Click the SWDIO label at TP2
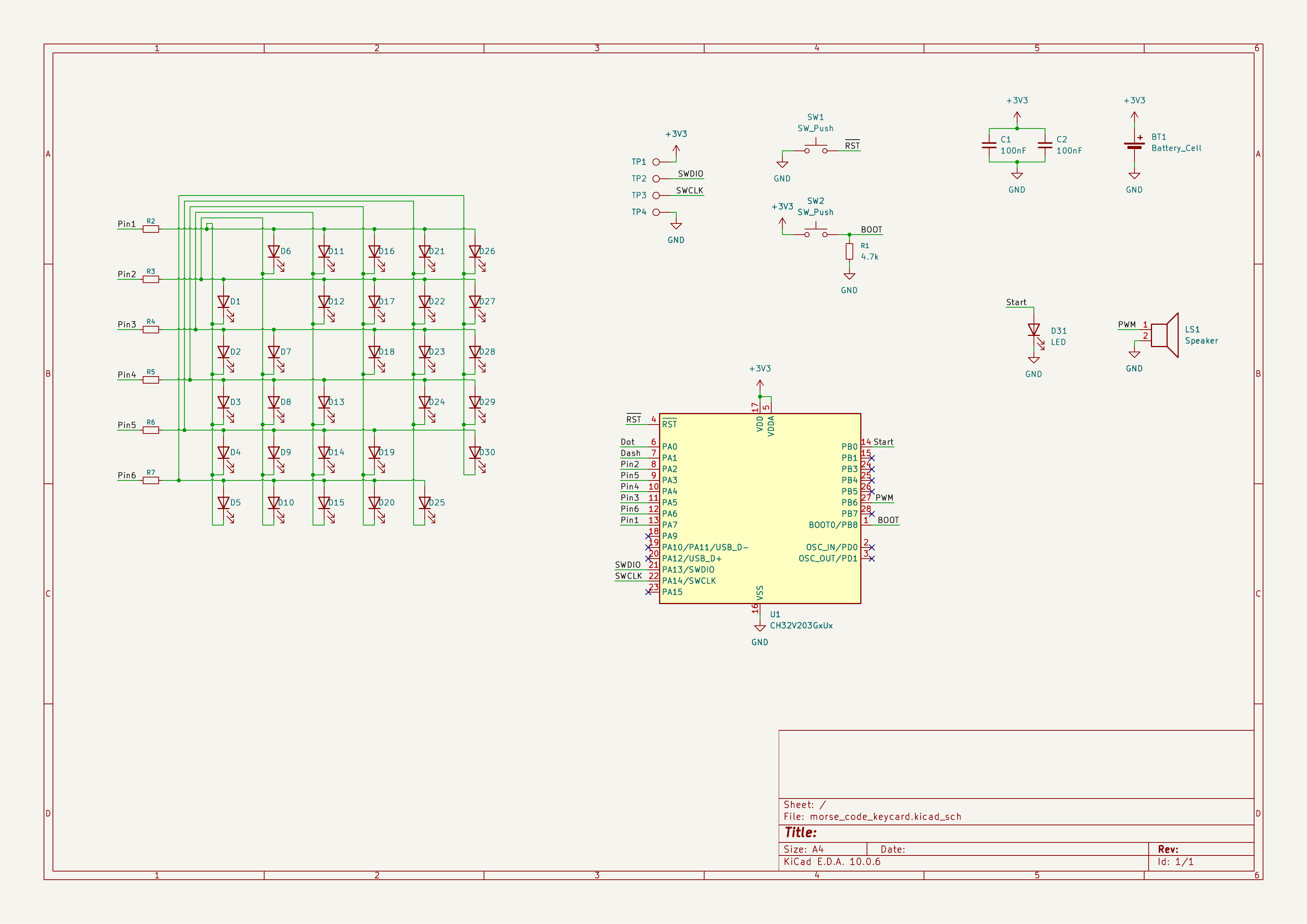 pos(690,174)
